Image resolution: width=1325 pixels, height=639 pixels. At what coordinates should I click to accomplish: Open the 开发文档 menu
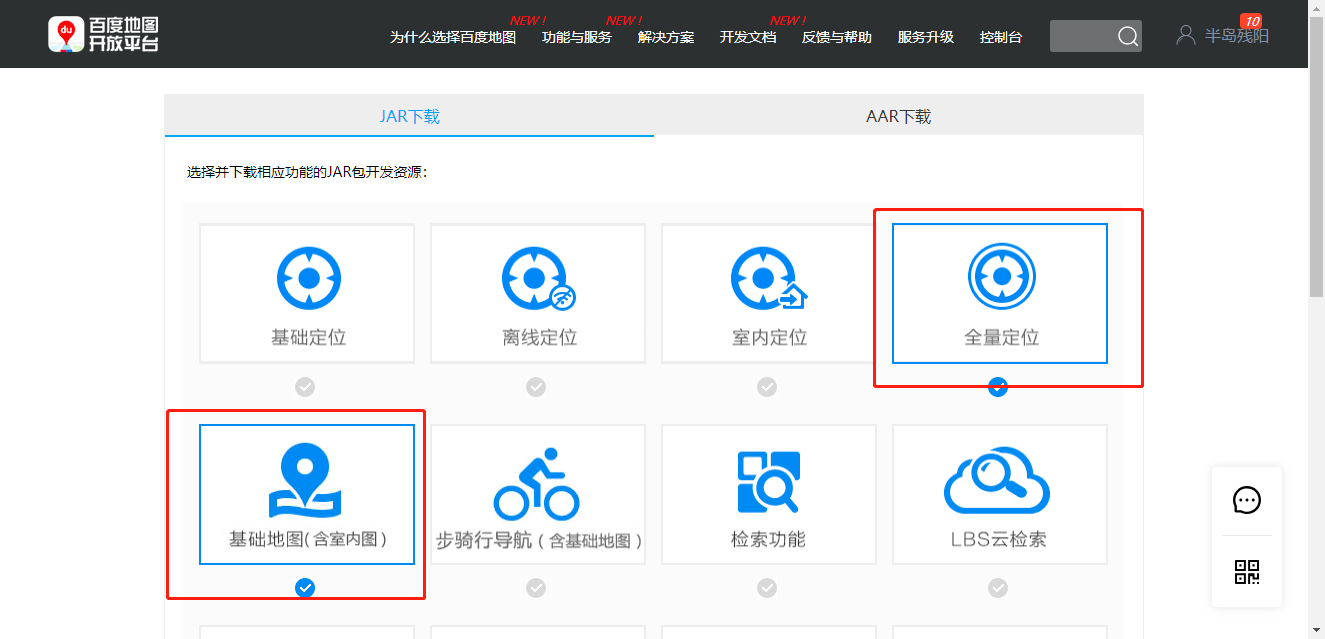[x=748, y=37]
